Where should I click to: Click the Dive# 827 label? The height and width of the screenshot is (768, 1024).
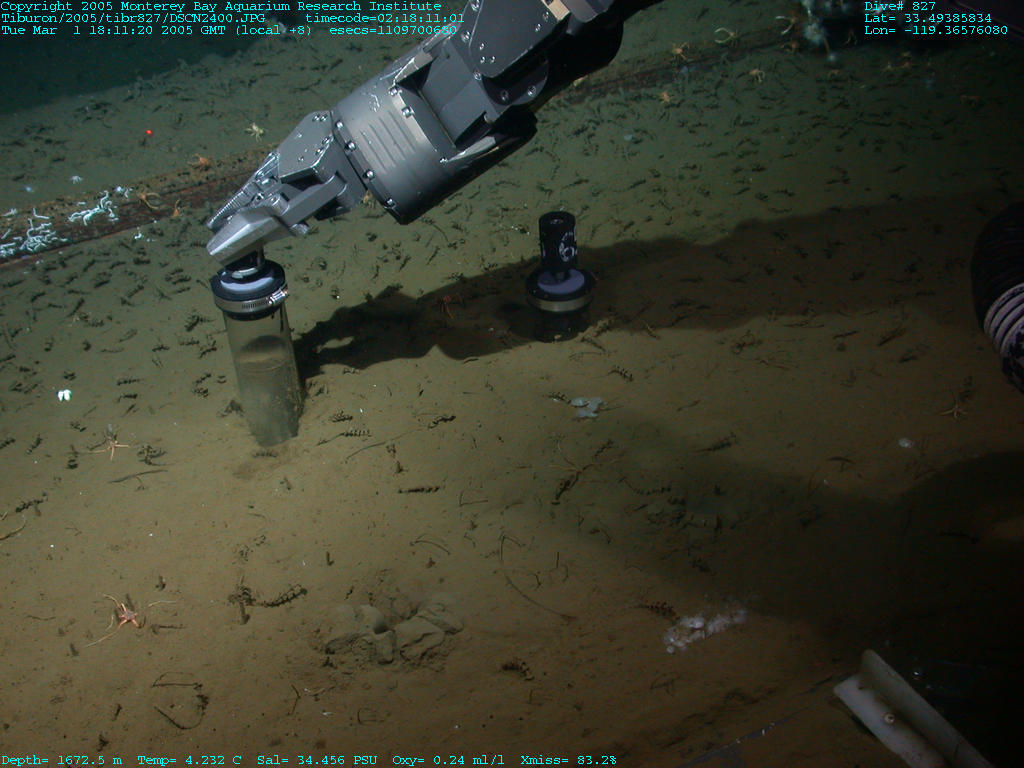[900, 6]
